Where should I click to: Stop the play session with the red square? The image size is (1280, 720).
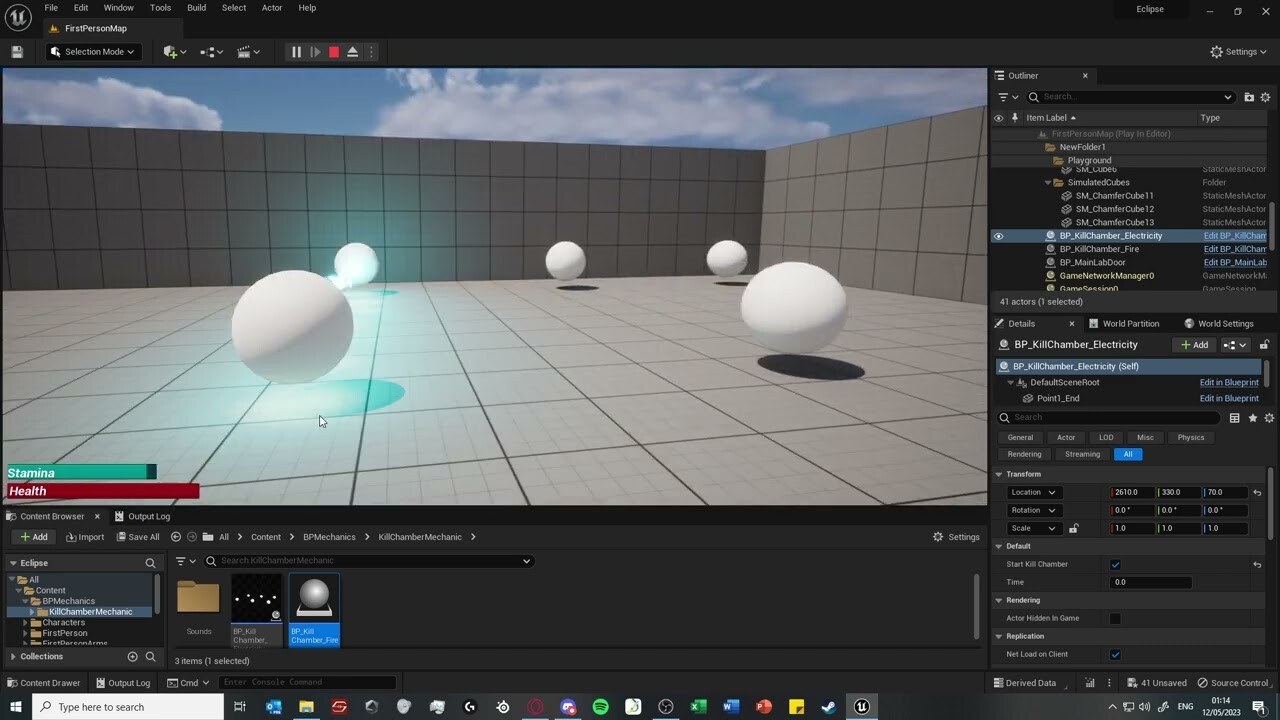coord(334,52)
